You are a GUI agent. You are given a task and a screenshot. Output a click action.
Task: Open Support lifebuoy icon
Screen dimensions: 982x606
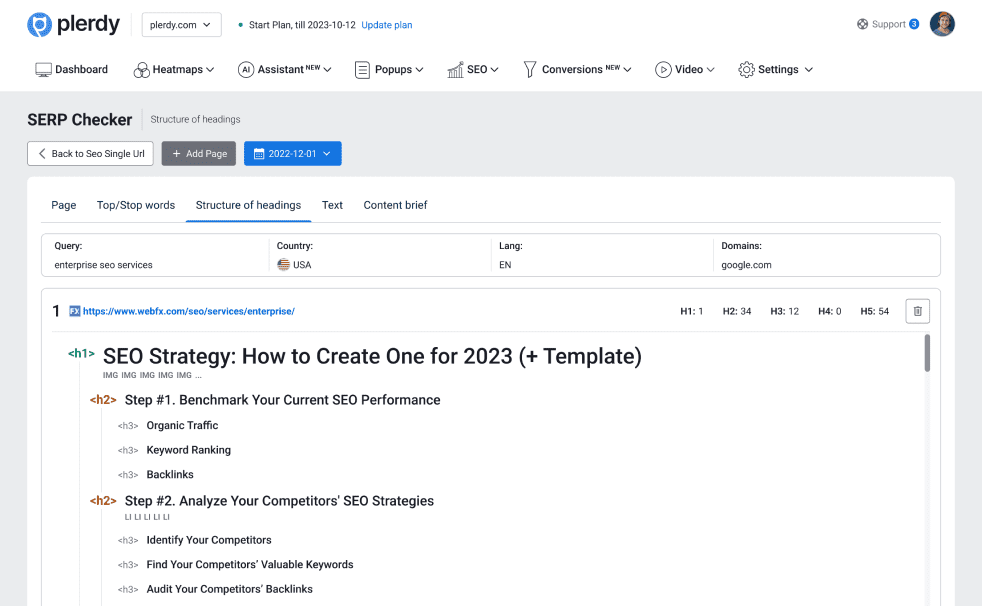(863, 25)
